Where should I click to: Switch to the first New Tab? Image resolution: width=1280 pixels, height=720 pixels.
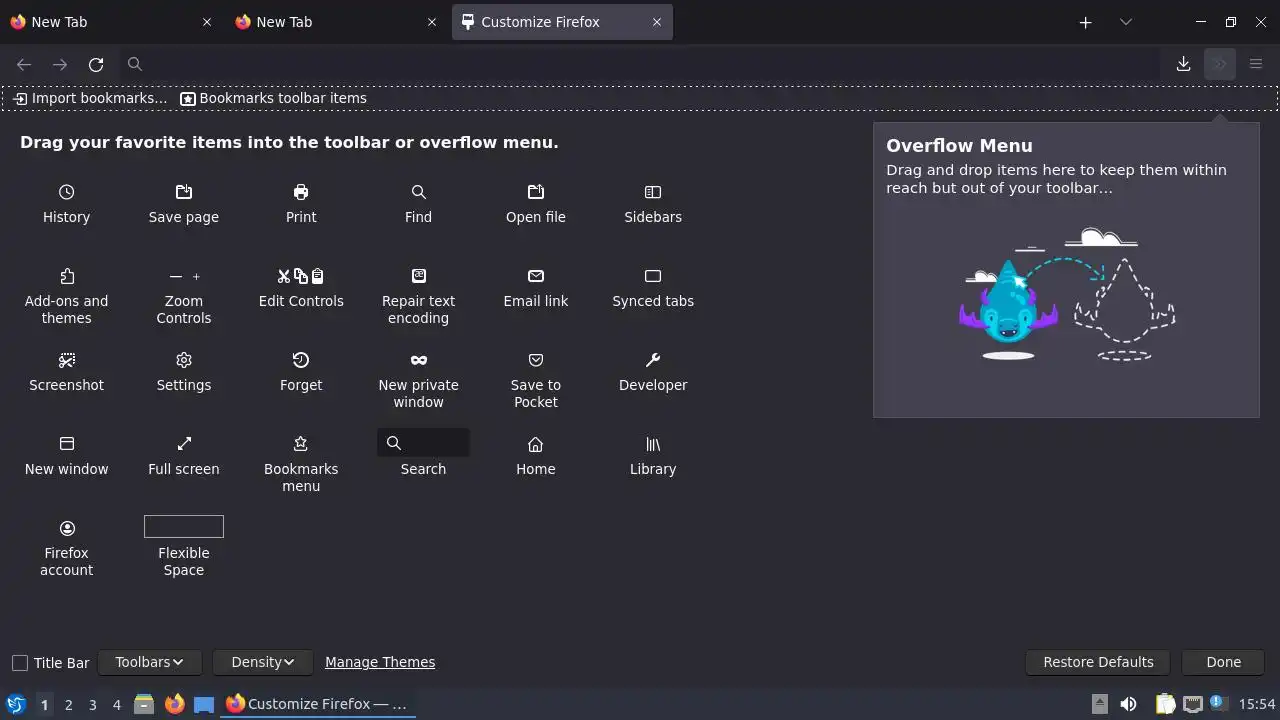click(x=110, y=22)
